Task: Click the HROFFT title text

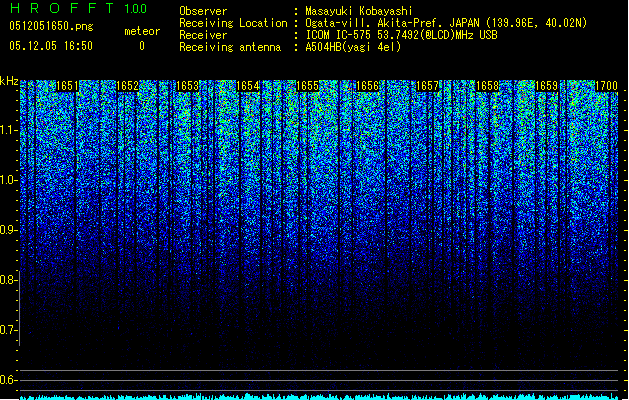Action: tap(62, 8)
